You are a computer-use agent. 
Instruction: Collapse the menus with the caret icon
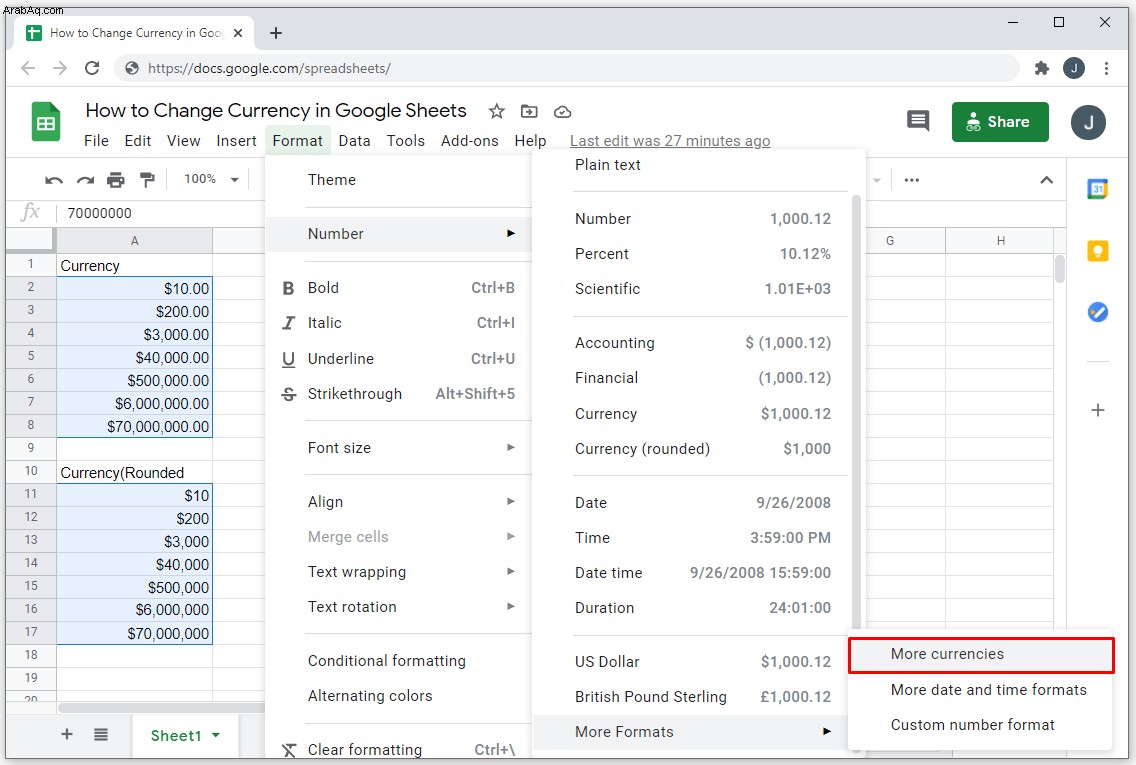[1046, 180]
